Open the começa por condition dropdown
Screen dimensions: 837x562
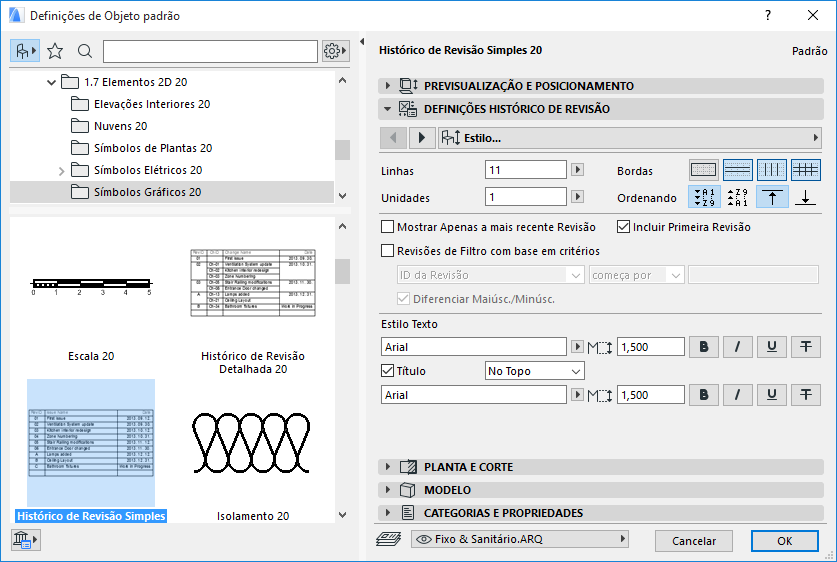[637, 275]
